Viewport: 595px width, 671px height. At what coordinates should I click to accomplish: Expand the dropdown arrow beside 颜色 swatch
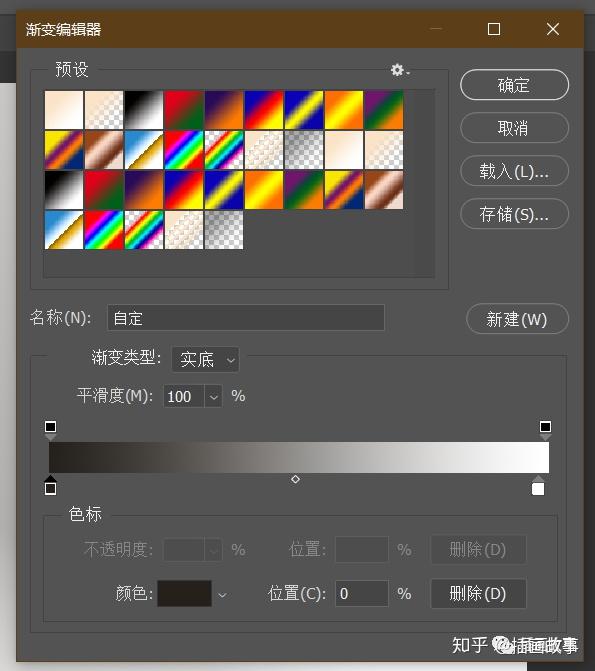[222, 595]
